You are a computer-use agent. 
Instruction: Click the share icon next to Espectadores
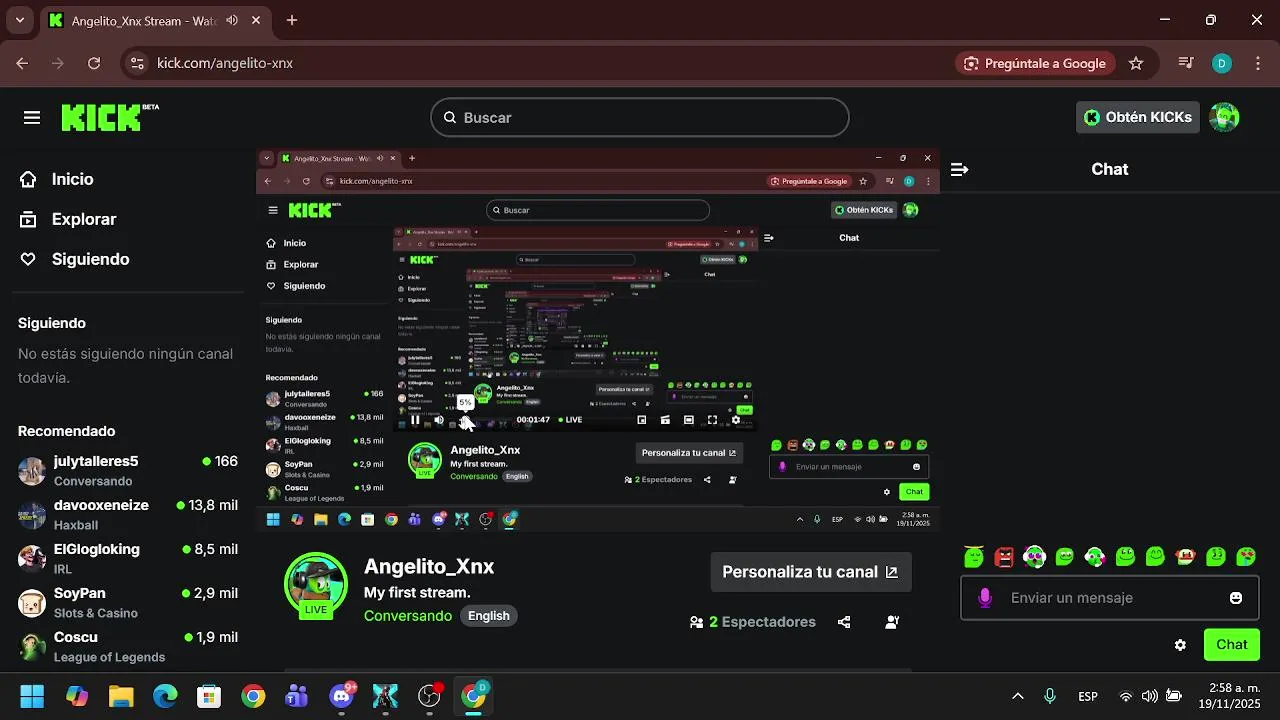[x=844, y=622]
